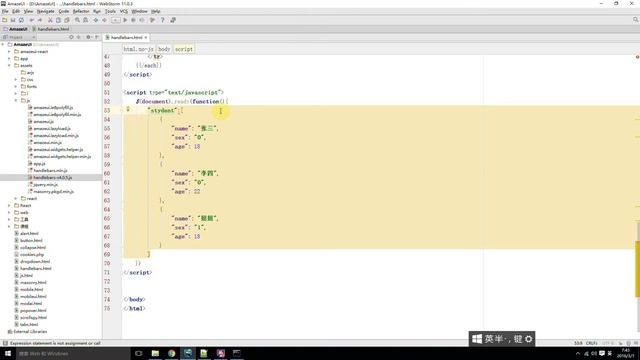
Task: Collapse the js folder
Action: [16, 100]
